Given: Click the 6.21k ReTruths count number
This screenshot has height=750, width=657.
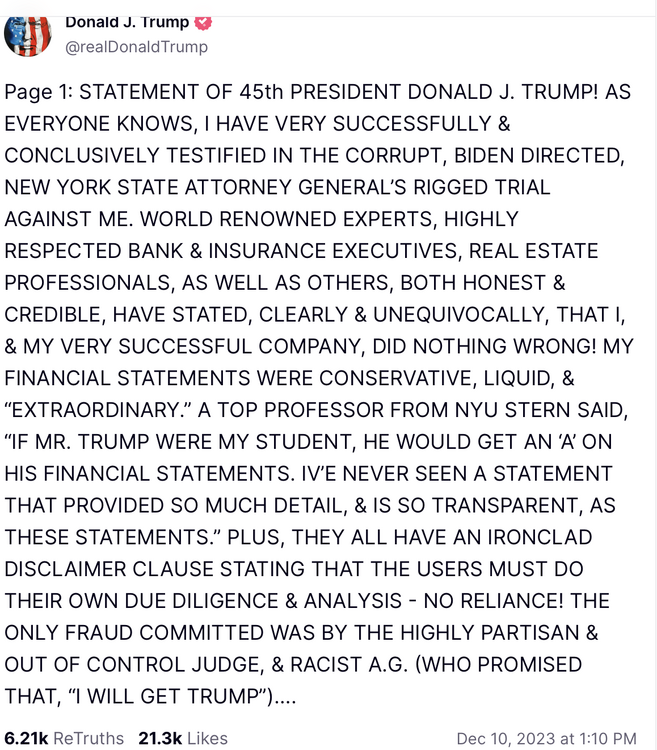Looking at the screenshot, I should 26,738.
